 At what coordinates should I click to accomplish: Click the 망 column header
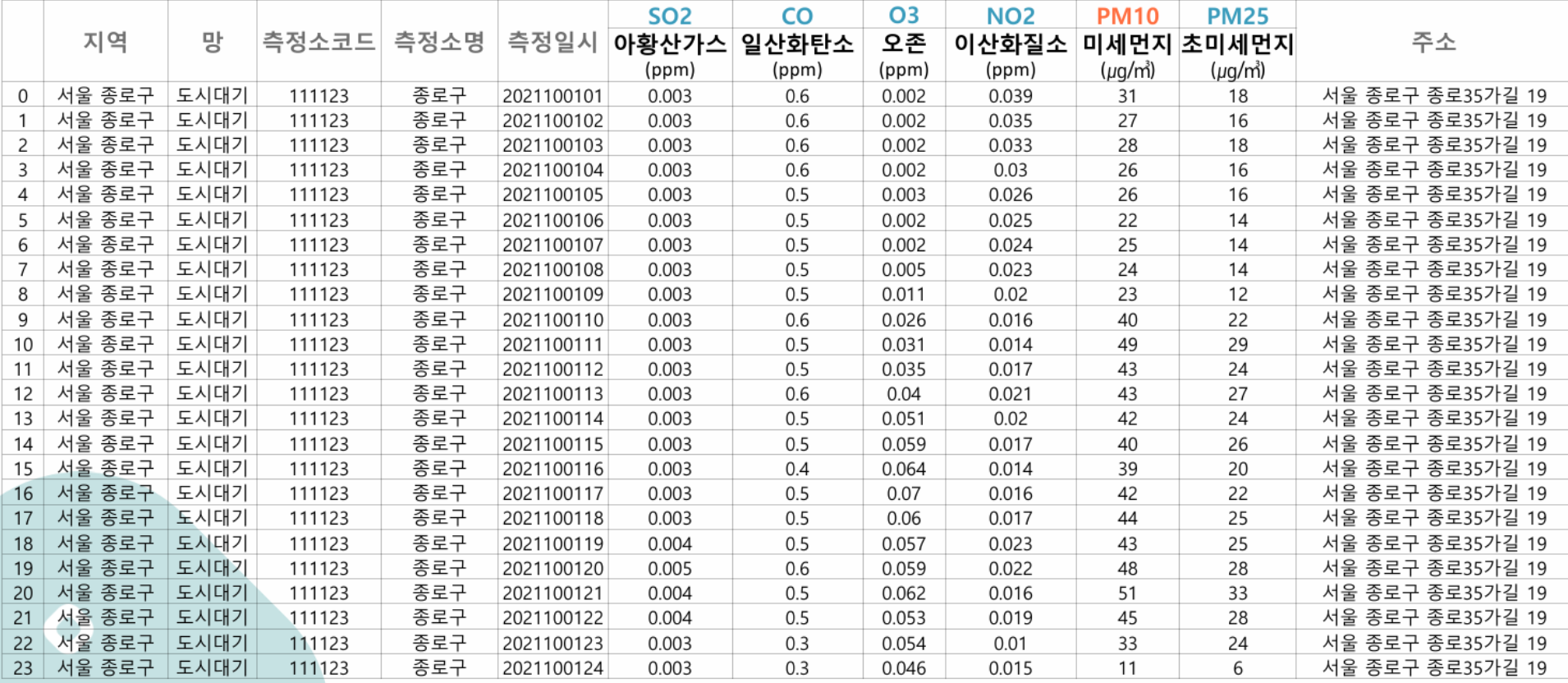[x=212, y=42]
